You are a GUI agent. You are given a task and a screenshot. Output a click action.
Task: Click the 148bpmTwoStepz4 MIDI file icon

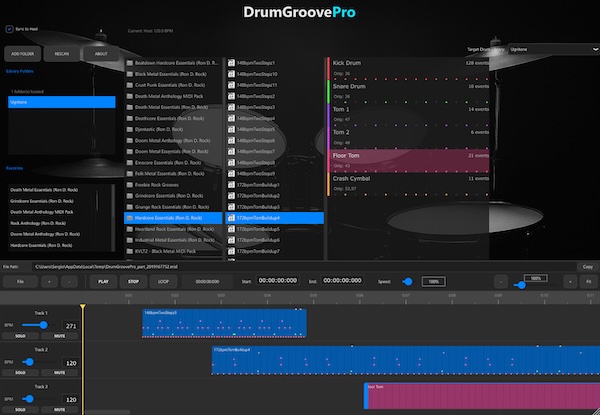(231, 118)
